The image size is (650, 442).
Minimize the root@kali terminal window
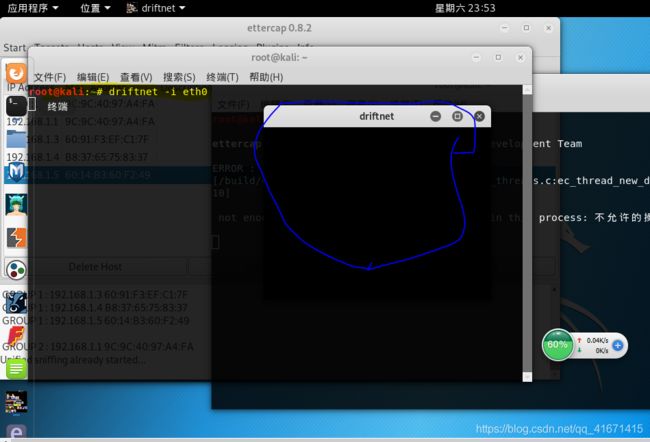tap(476, 58)
